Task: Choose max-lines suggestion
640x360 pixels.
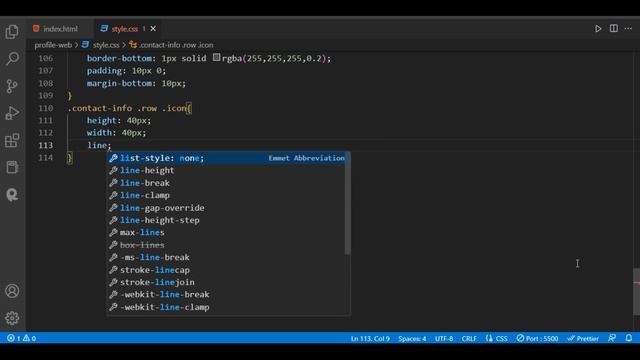Action: click(x=226, y=232)
